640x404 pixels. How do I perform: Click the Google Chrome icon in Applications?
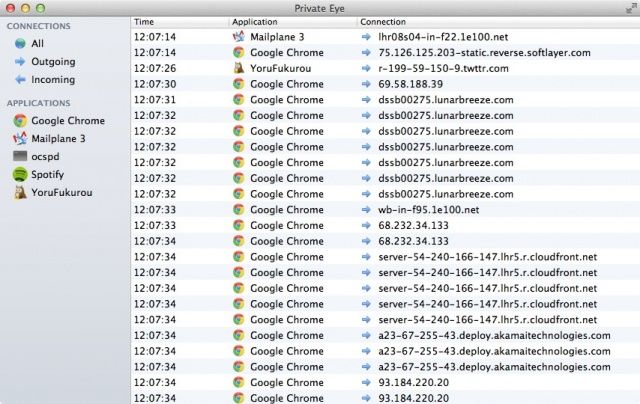(x=19, y=121)
